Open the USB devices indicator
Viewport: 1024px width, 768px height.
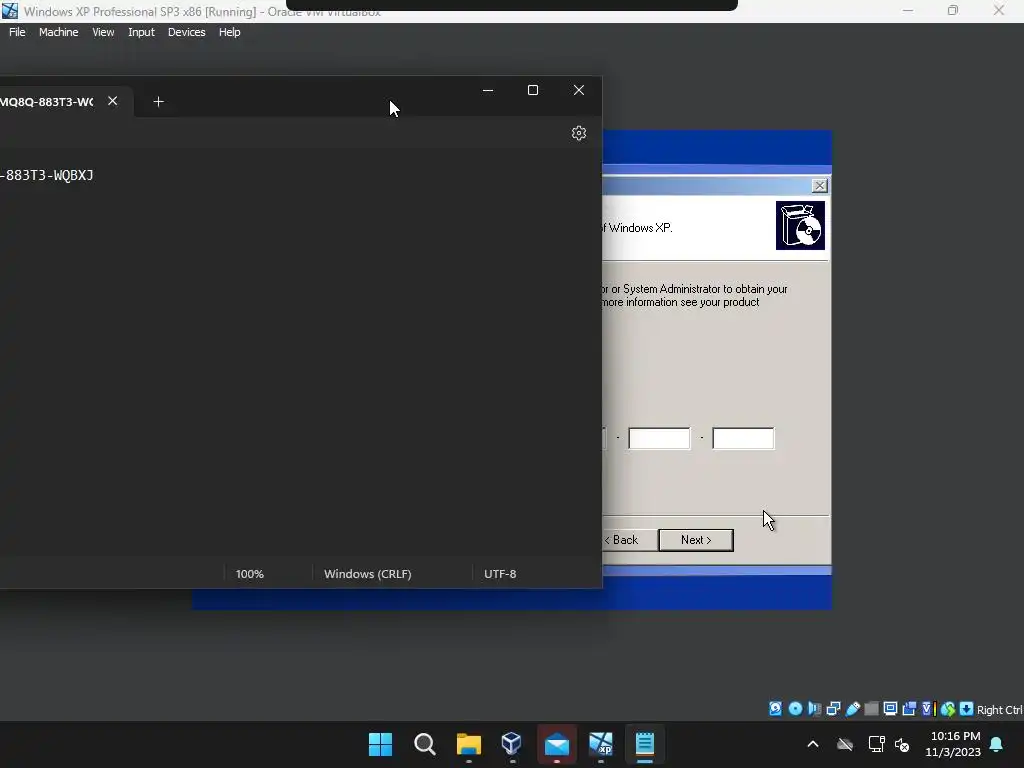coord(852,709)
